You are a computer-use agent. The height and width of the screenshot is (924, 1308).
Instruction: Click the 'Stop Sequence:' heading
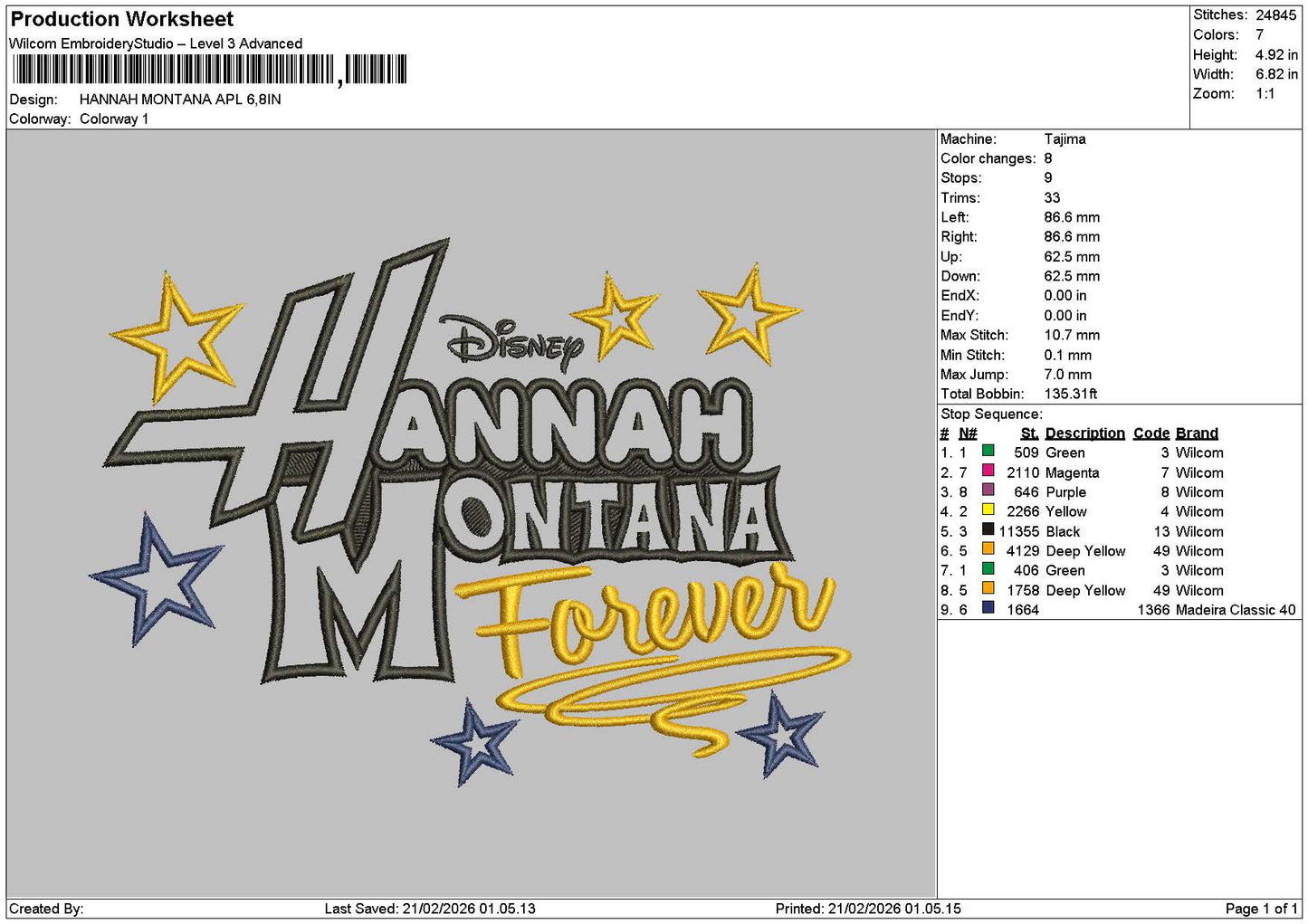click(x=991, y=414)
